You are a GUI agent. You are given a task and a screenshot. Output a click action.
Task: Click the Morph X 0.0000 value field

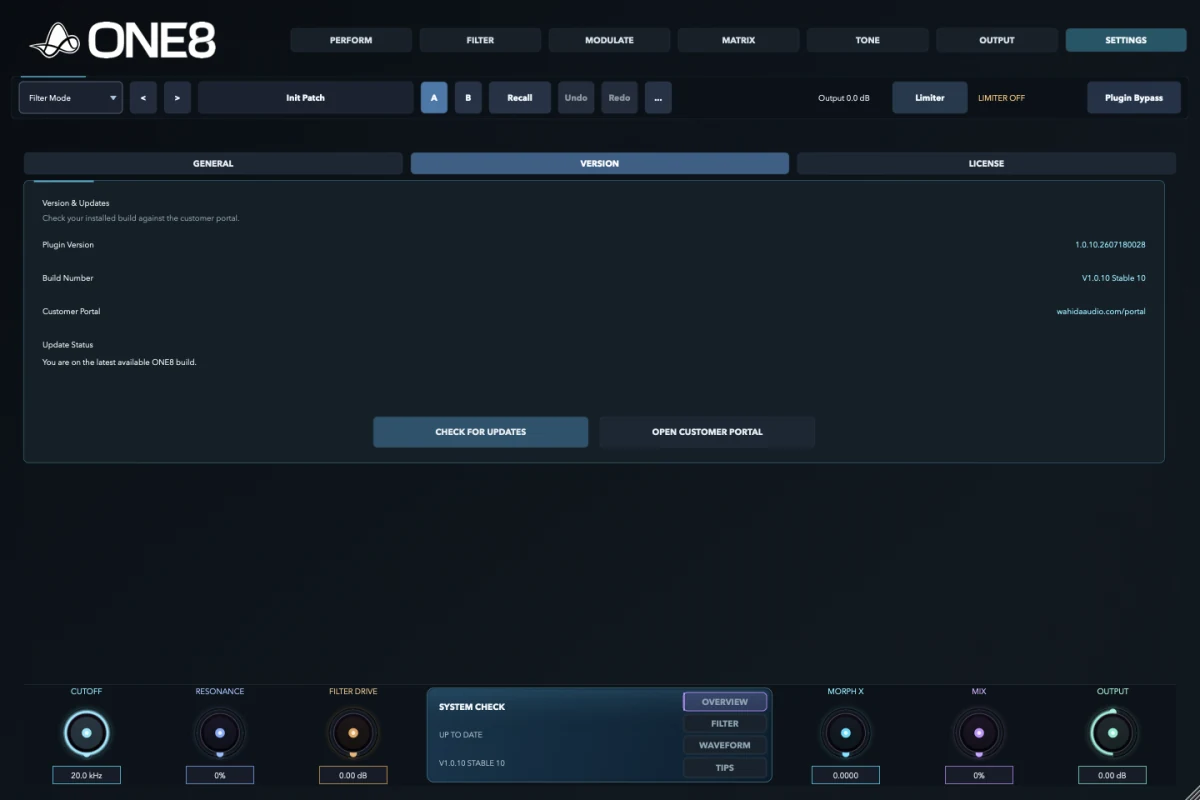click(x=846, y=775)
